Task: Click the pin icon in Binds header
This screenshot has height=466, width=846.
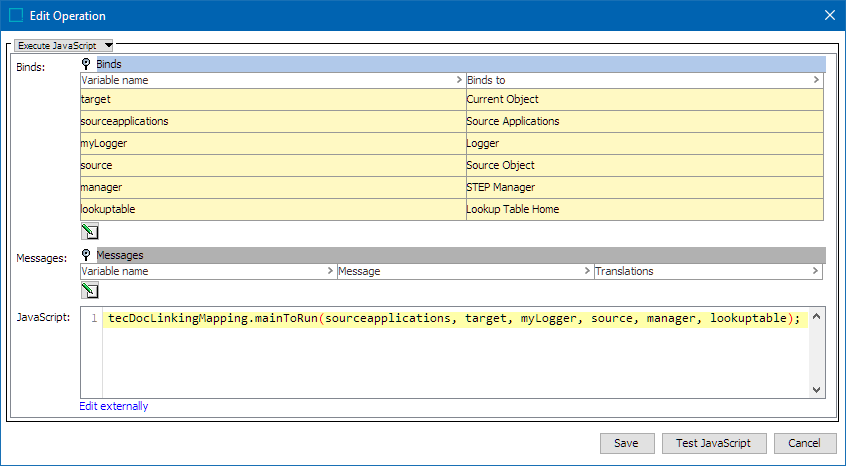Action: [x=86, y=64]
